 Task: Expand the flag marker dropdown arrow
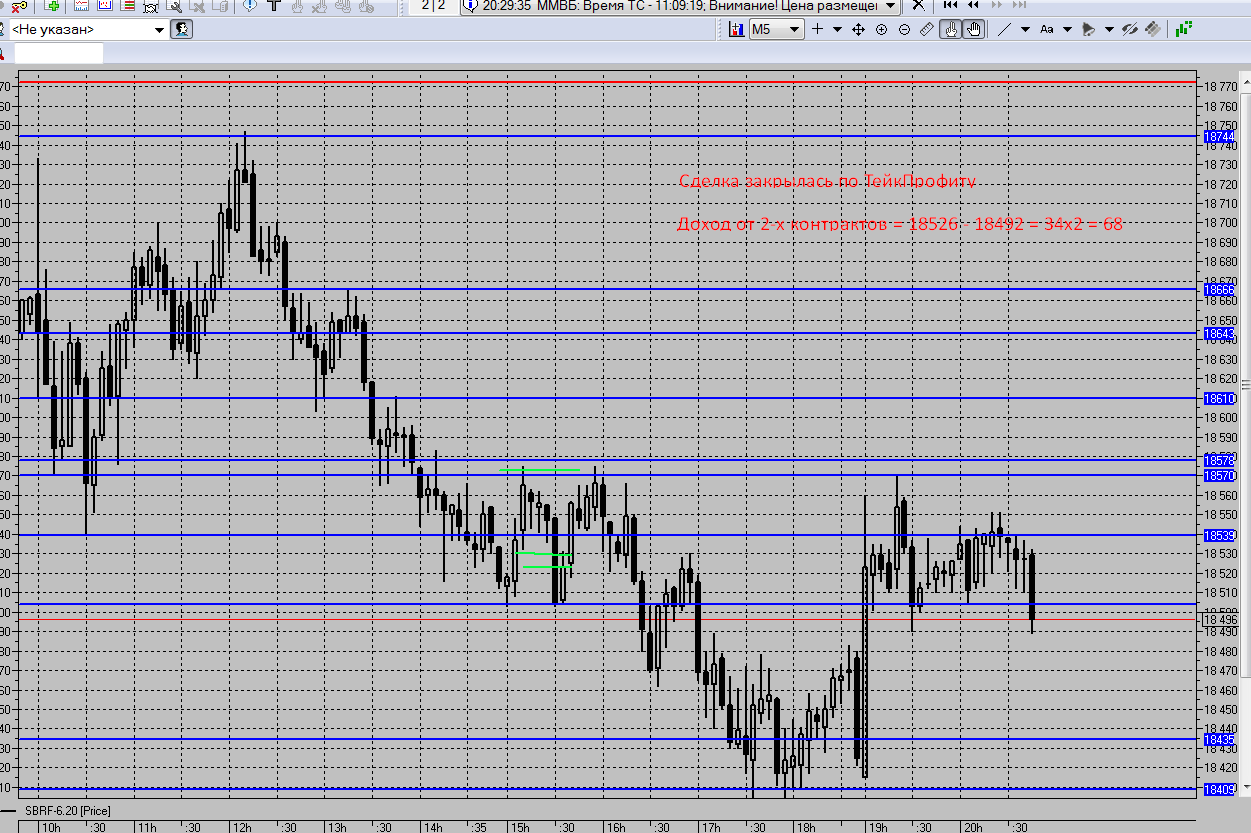click(x=1109, y=29)
